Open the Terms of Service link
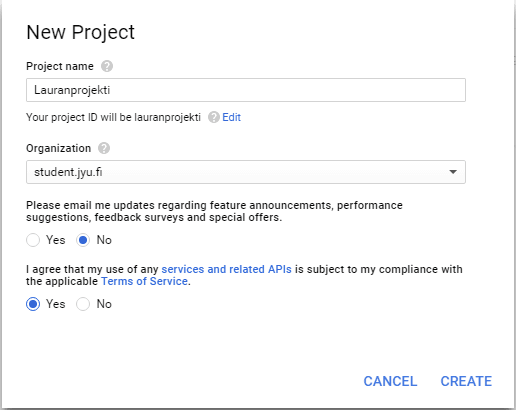Viewport: 516px width, 410px height. 144,281
